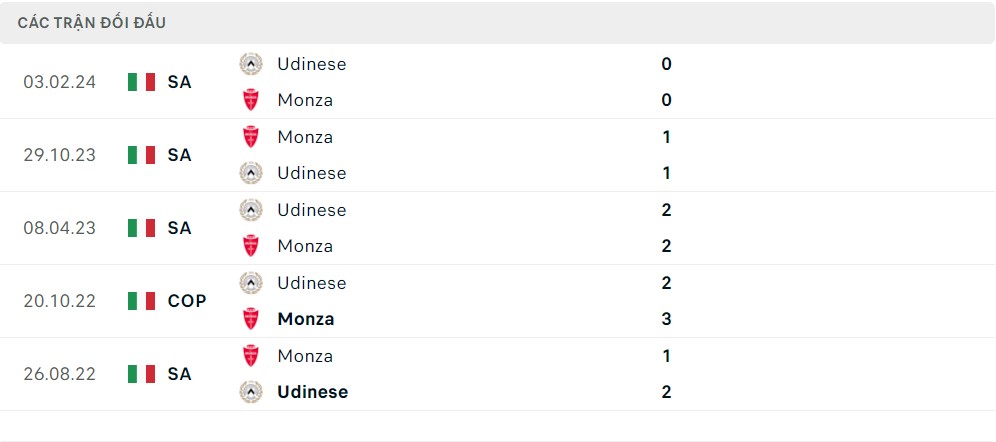Click Italy flag beside COP label
This screenshot has height=442, width=996.
(142, 301)
